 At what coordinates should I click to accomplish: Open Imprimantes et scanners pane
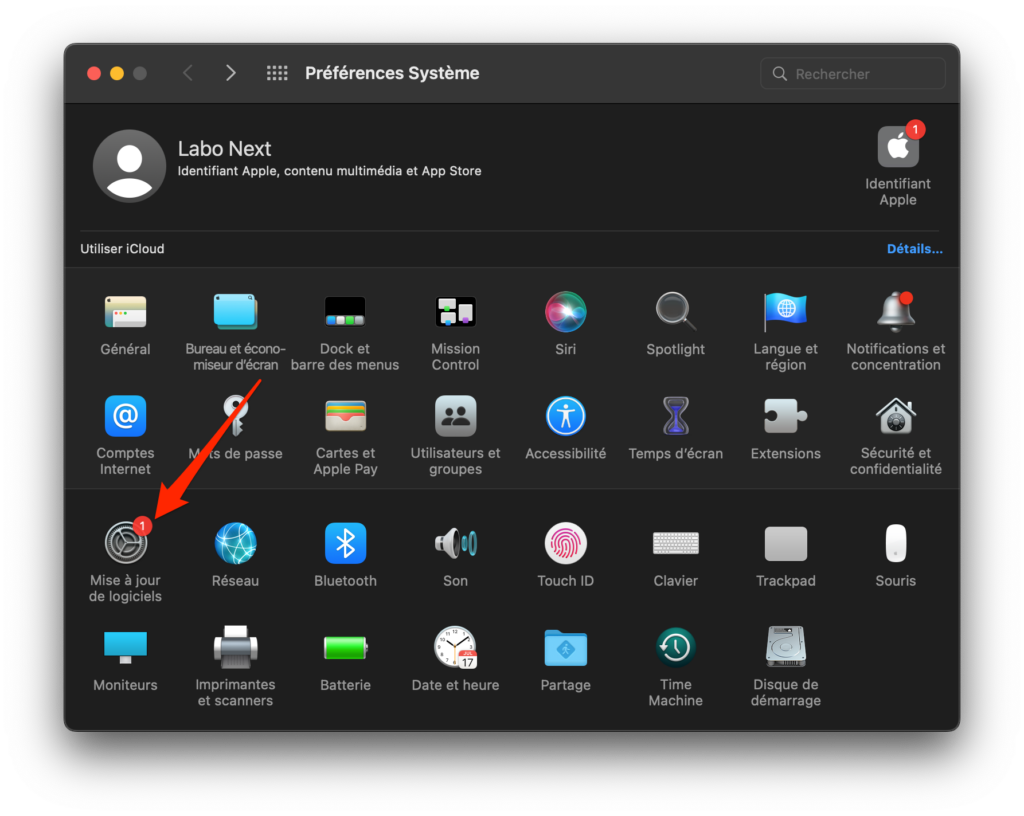[x=235, y=648]
